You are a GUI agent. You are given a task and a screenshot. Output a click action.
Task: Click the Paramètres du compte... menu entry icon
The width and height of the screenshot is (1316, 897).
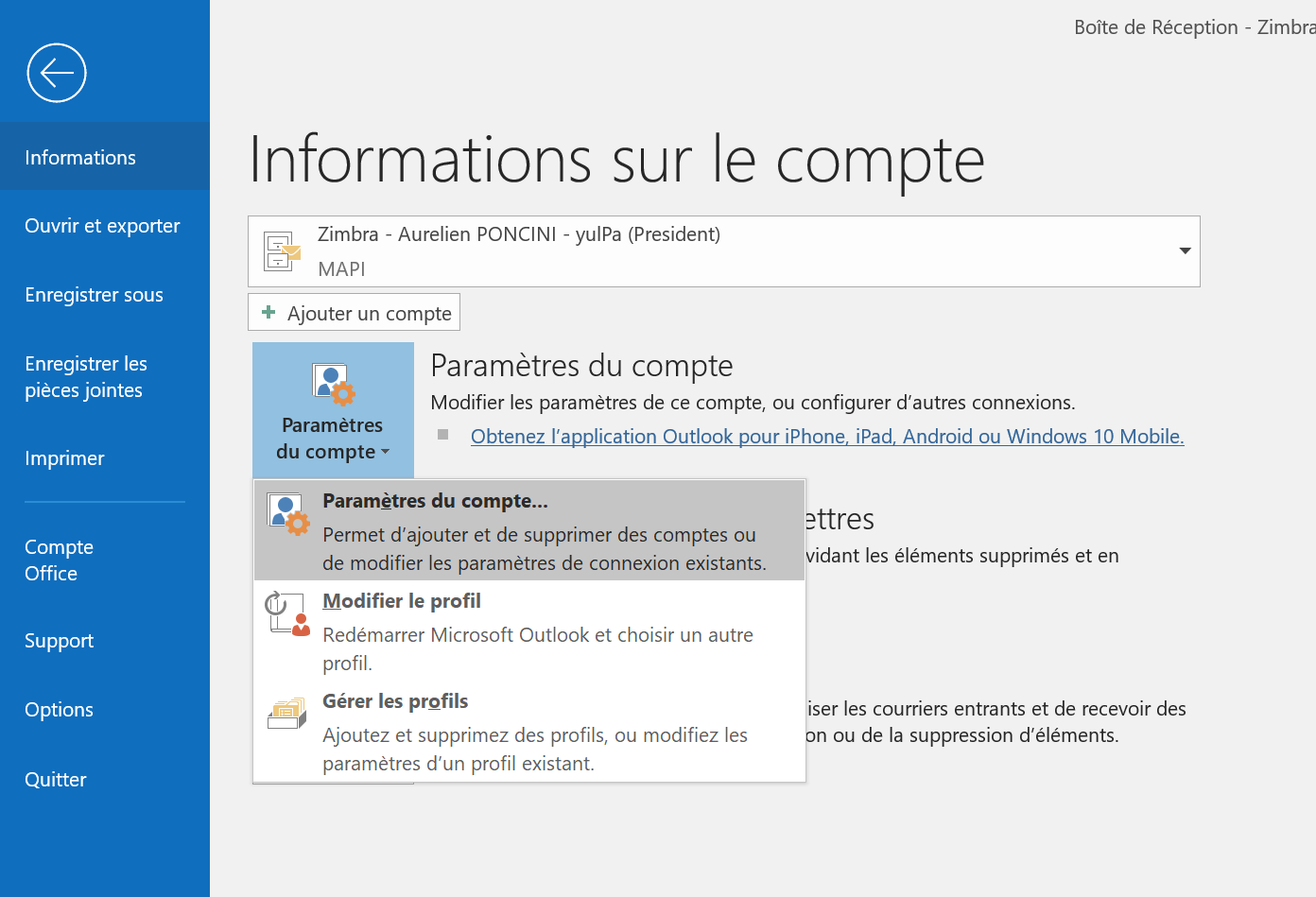click(x=288, y=514)
